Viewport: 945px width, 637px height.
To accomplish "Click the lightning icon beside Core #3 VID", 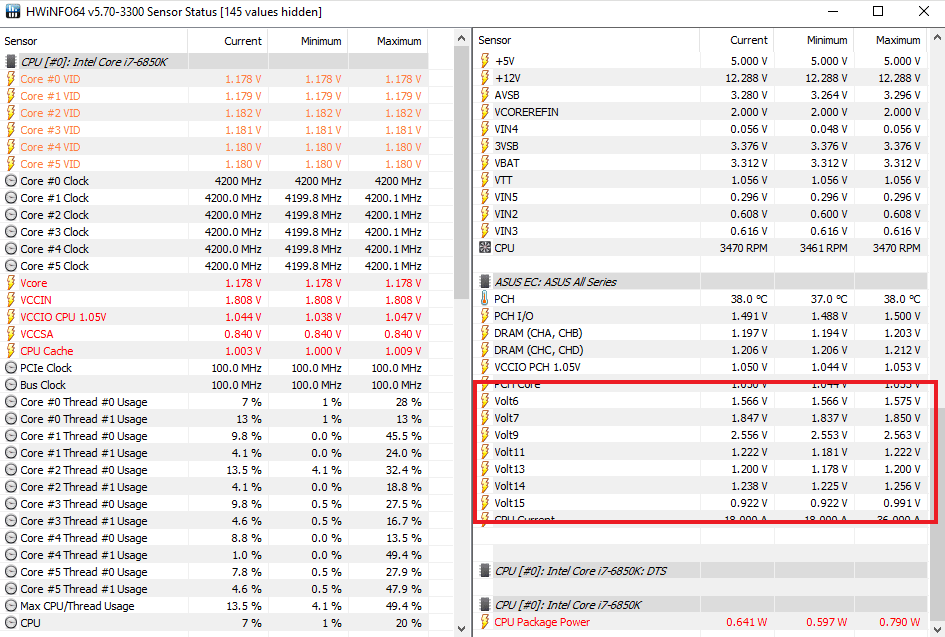I will pos(10,130).
